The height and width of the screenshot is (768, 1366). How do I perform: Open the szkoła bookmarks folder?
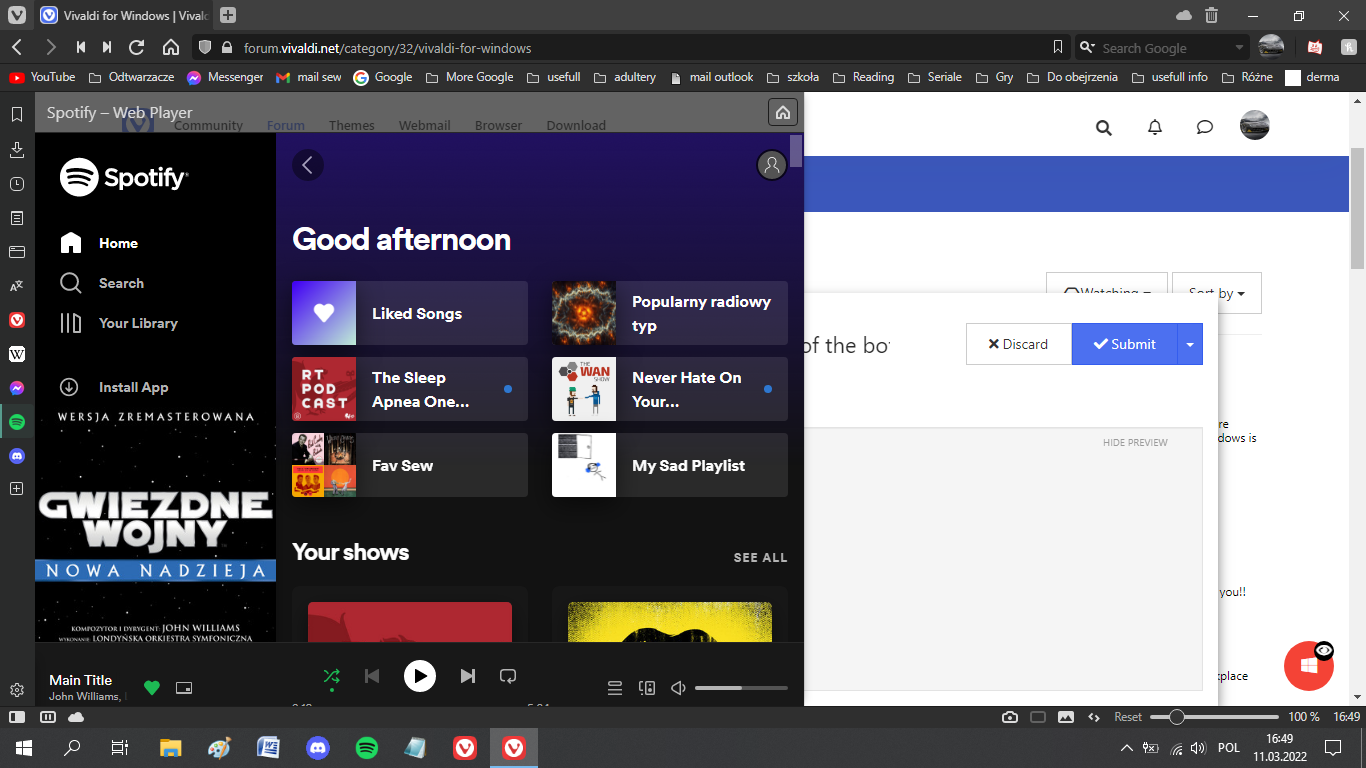[793, 77]
